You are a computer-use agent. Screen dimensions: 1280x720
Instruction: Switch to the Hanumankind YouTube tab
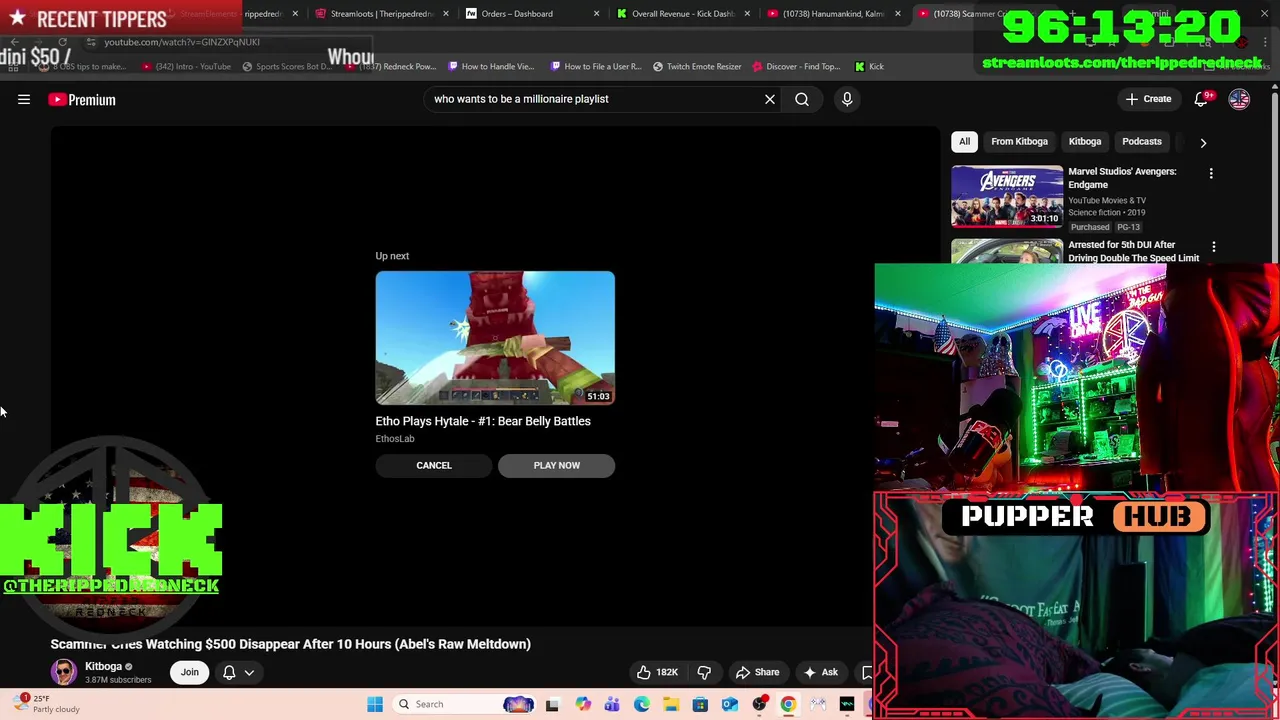[833, 14]
